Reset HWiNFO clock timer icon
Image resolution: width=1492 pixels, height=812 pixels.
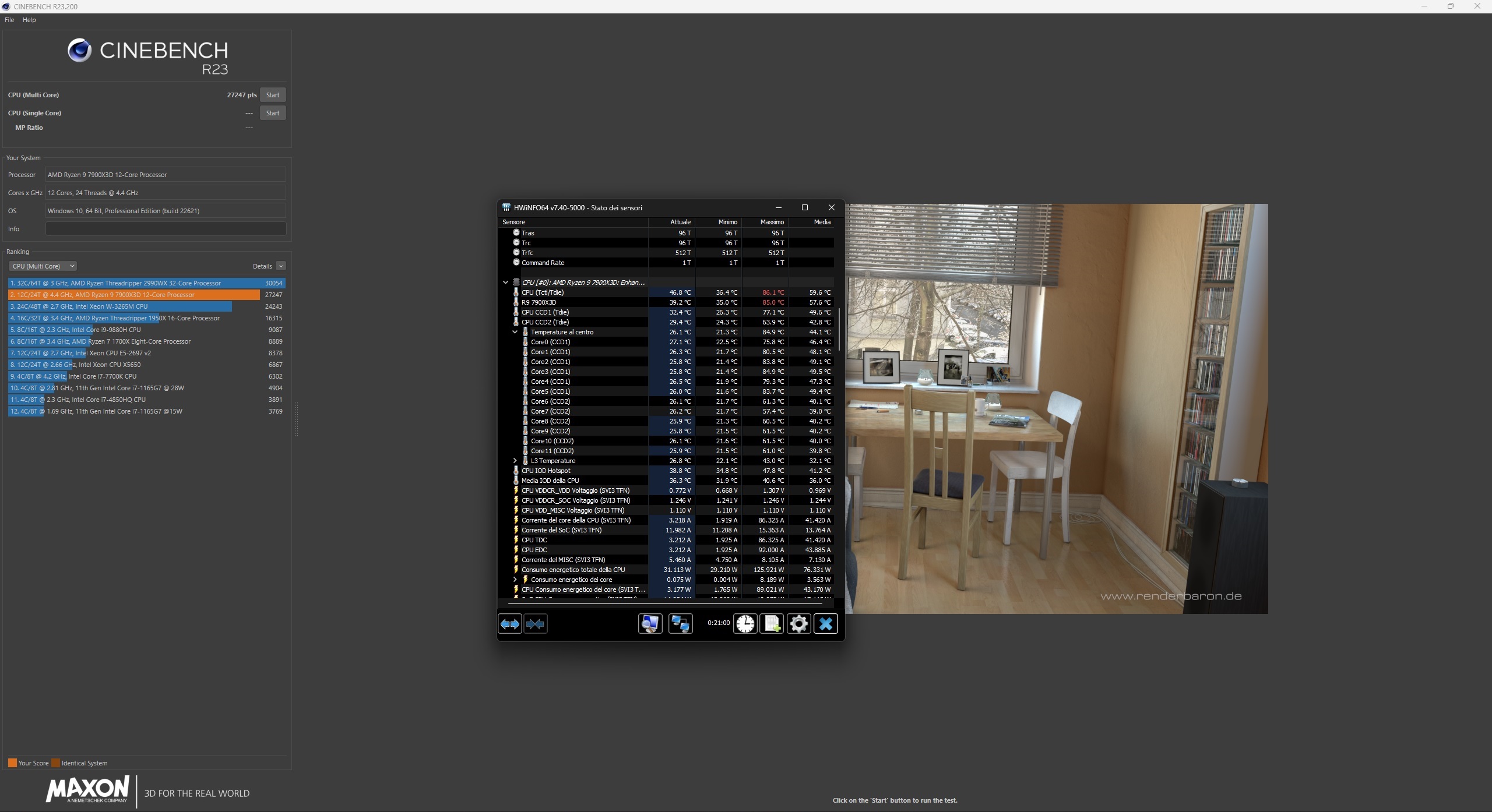pyautogui.click(x=745, y=624)
